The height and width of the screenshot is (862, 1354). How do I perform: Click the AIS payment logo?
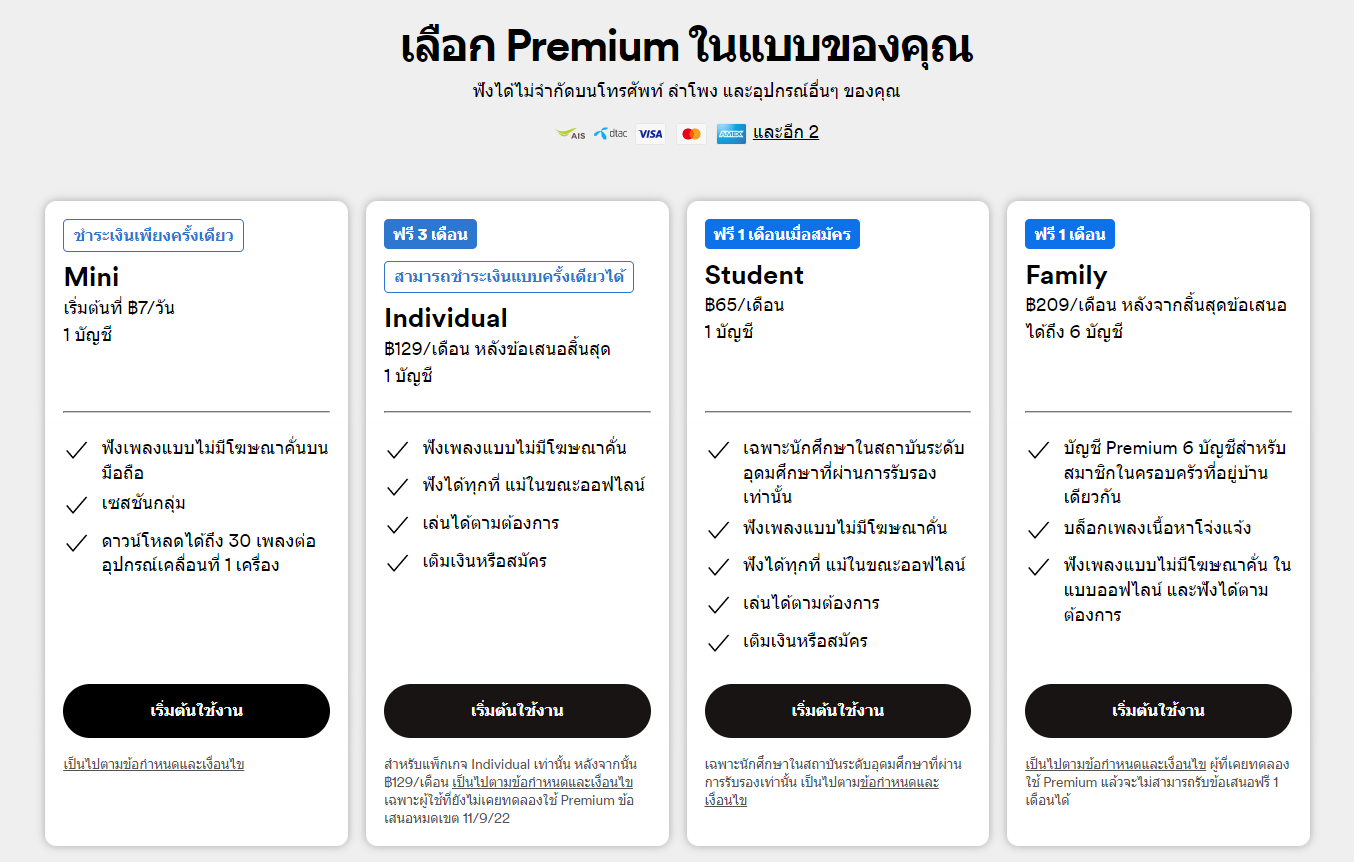coord(571,133)
